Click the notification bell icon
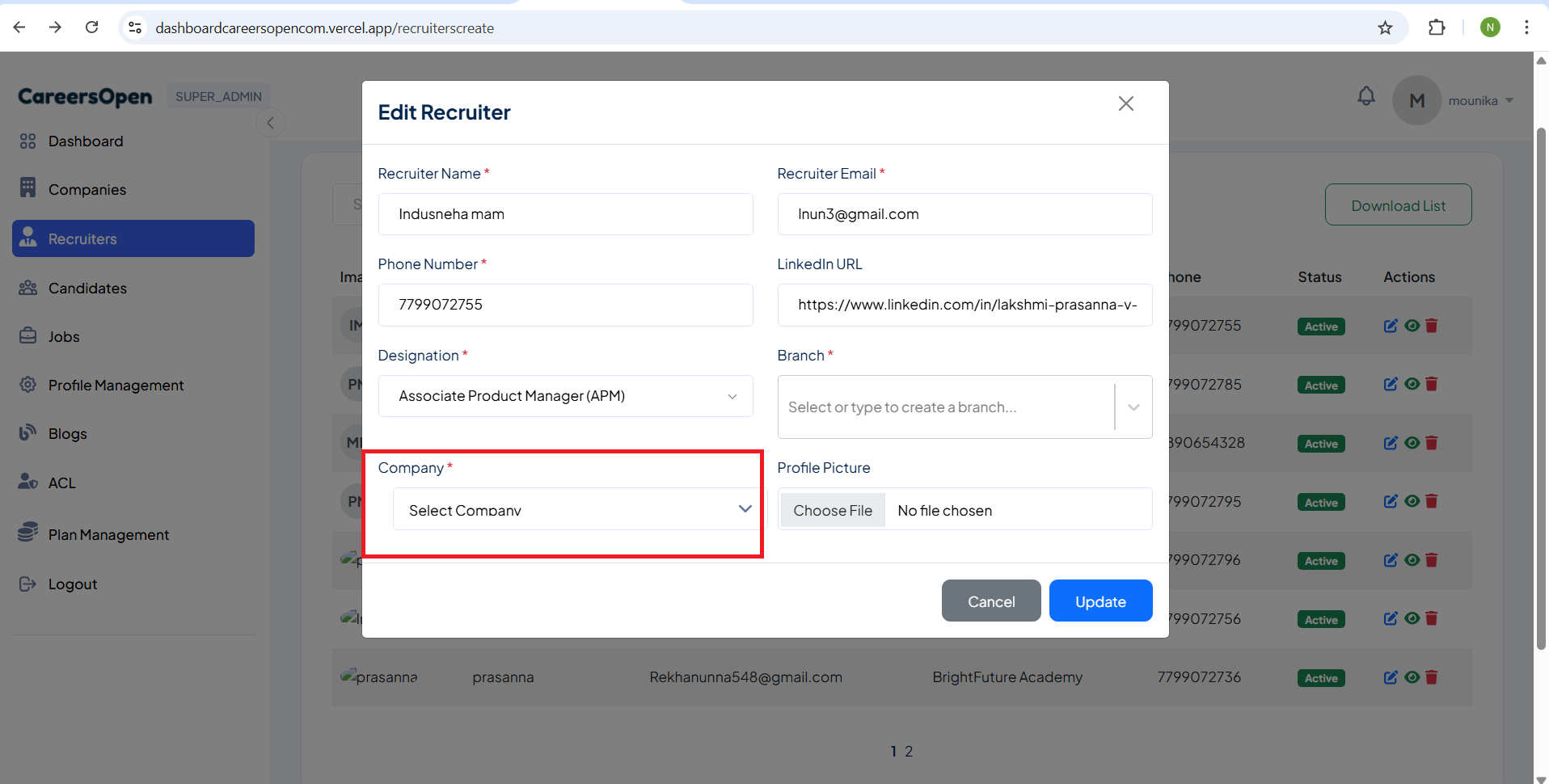Screen dimensions: 1549x784 [x=1365, y=97]
